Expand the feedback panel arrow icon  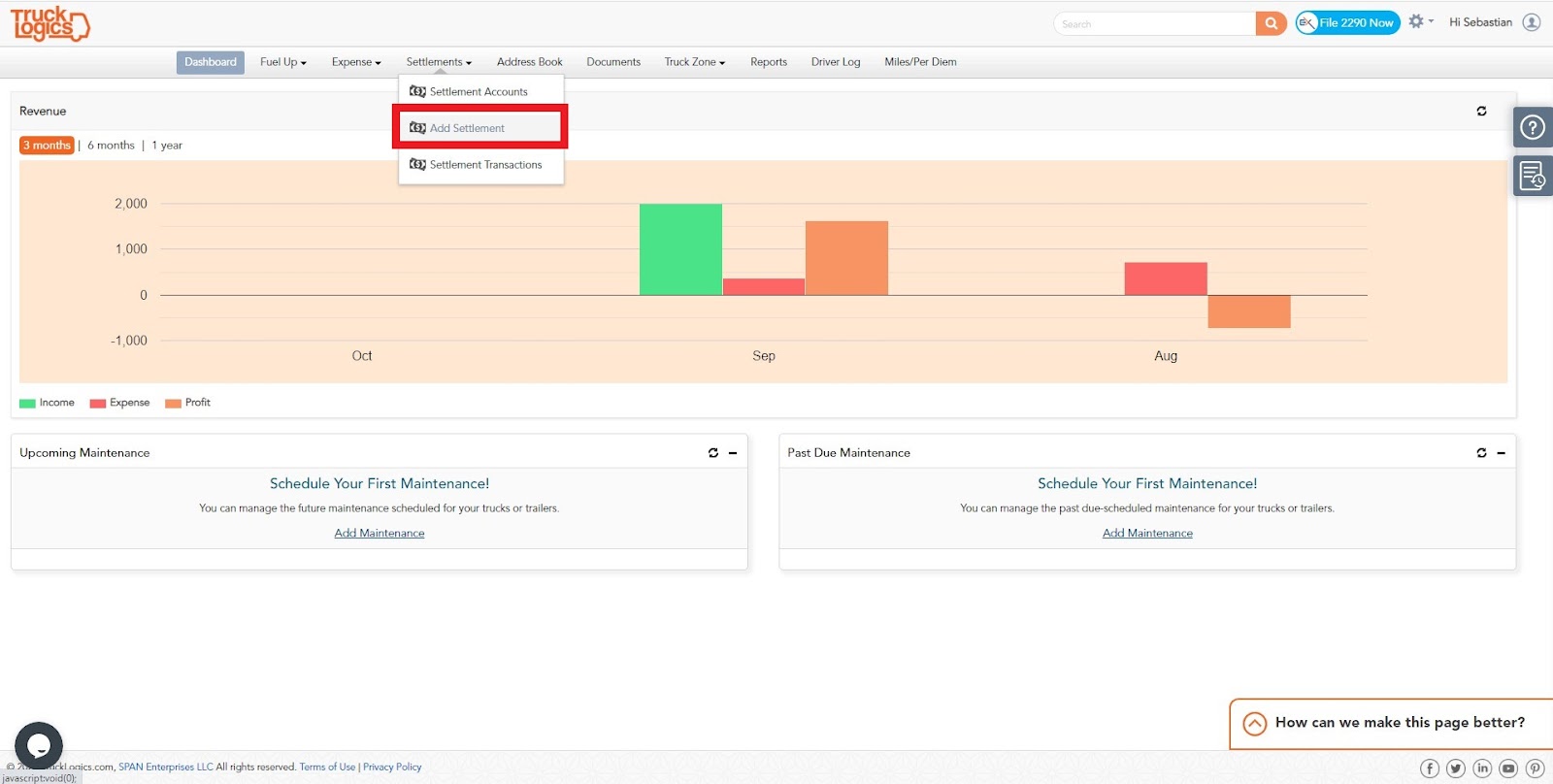pos(1255,724)
